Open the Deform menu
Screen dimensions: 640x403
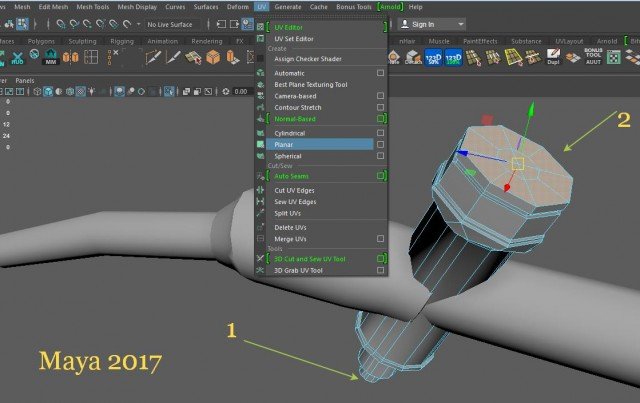[x=238, y=7]
